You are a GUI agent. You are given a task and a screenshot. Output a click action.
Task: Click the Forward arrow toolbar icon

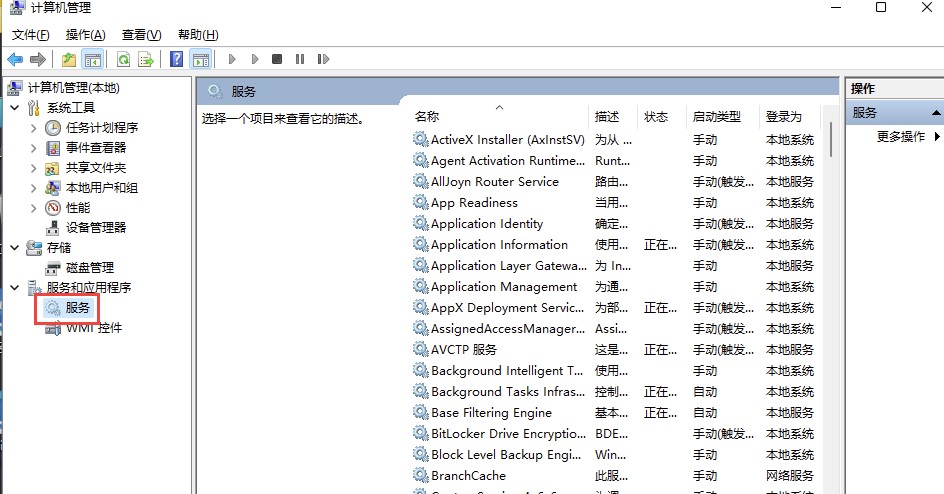pyautogui.click(x=38, y=59)
